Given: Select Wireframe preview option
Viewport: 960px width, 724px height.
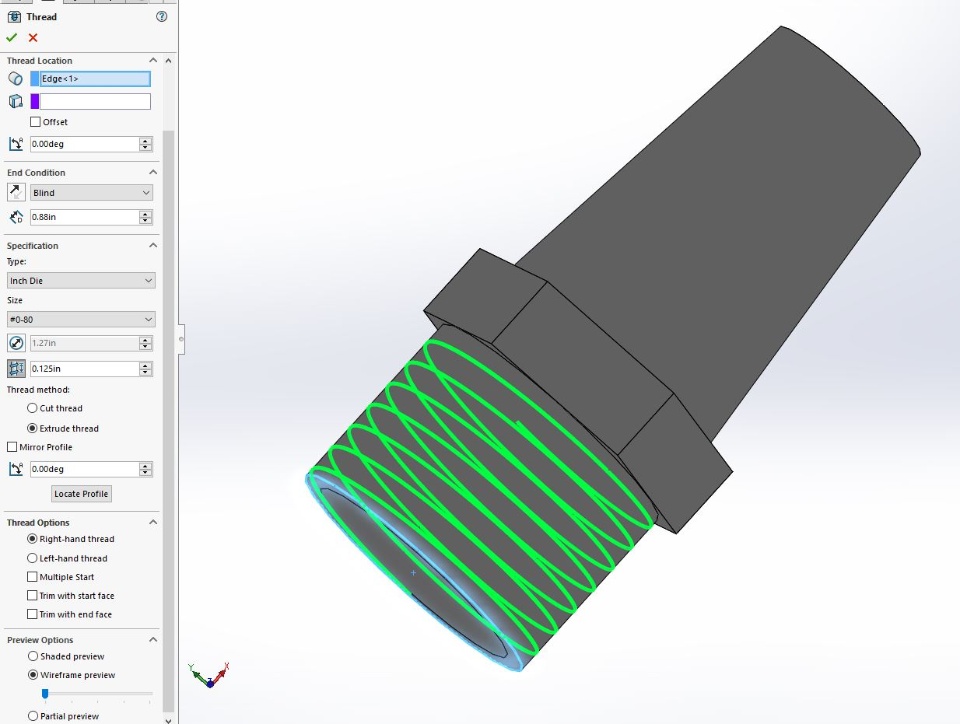Looking at the screenshot, I should (x=32, y=675).
